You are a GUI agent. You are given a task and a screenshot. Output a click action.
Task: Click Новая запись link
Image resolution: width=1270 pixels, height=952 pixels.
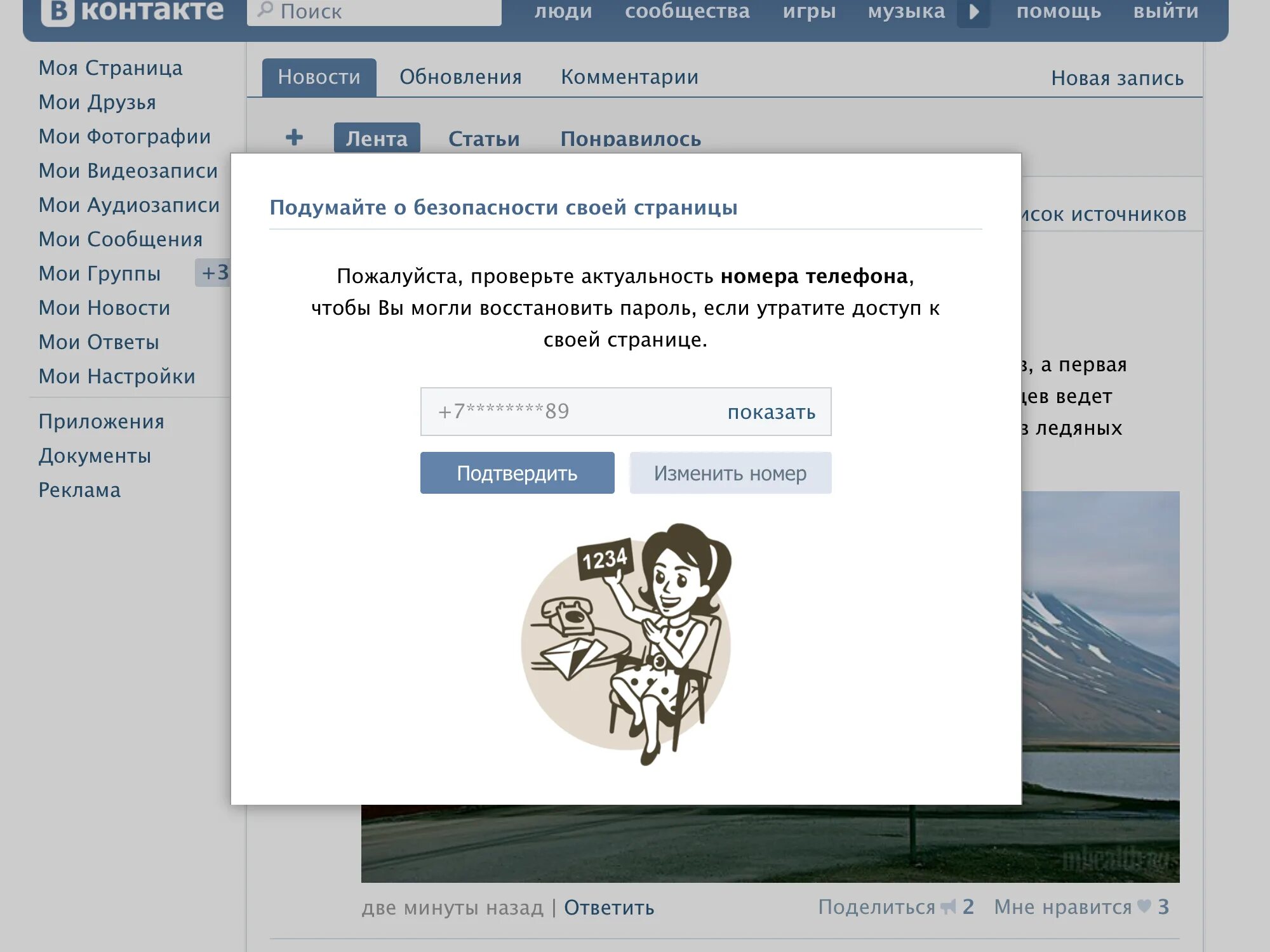click(1117, 79)
